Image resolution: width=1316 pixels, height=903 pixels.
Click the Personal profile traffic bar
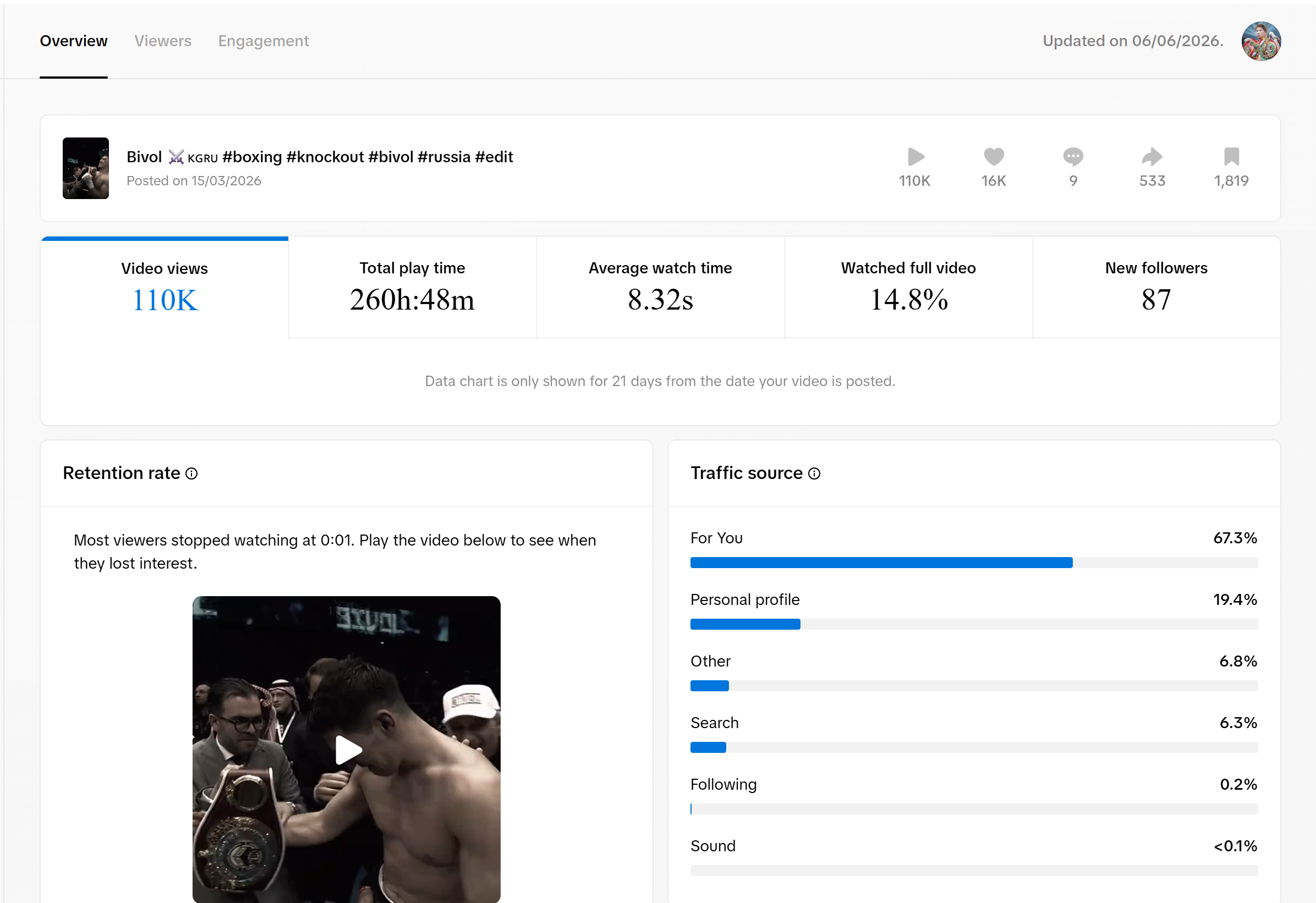[x=974, y=625]
